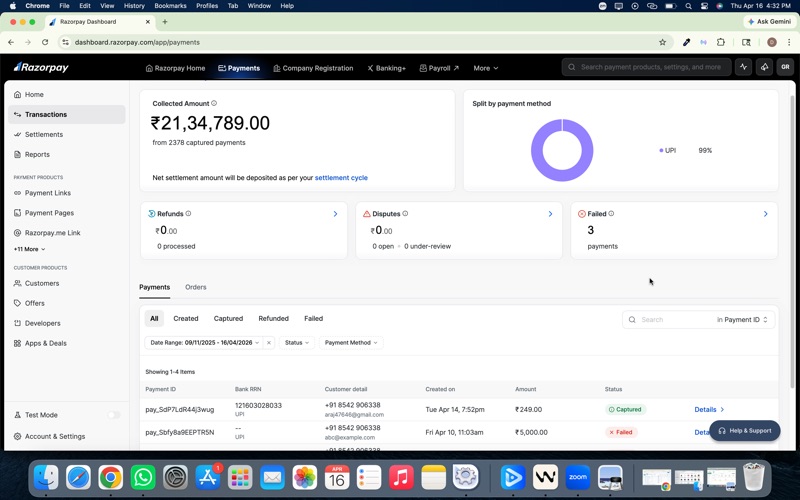Open Refunds card arrow
Image resolution: width=800 pixels, height=500 pixels.
tap(335, 214)
